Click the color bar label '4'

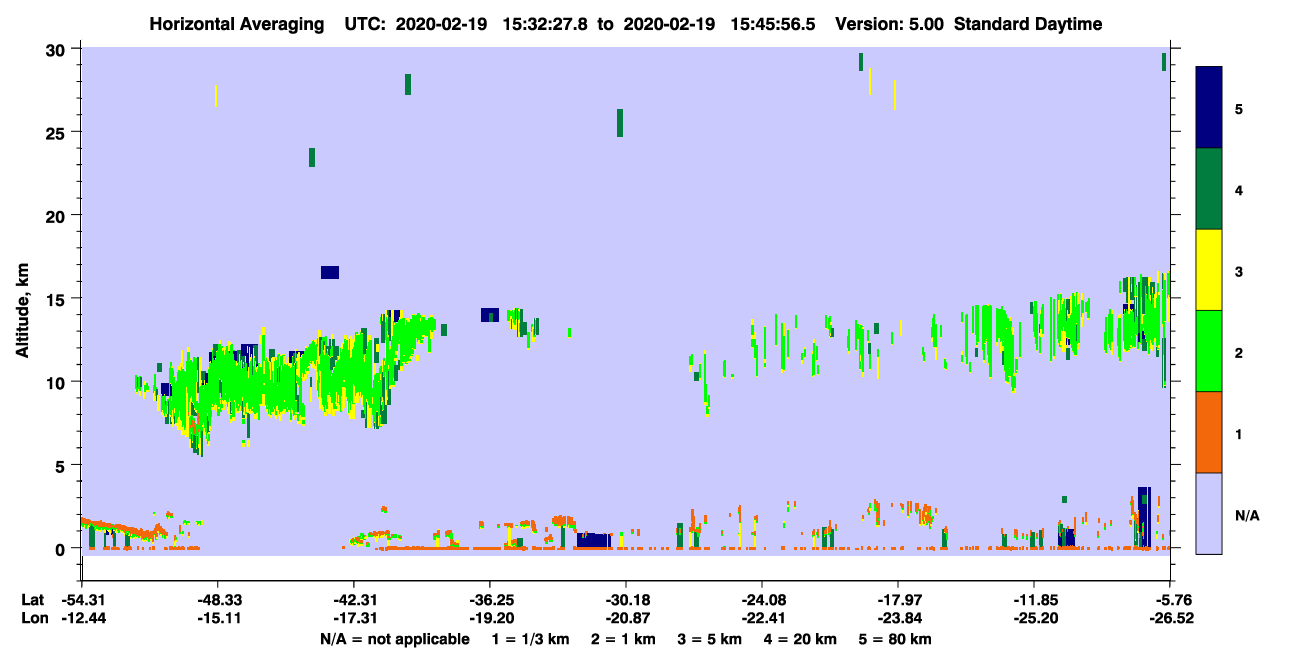tap(1239, 190)
